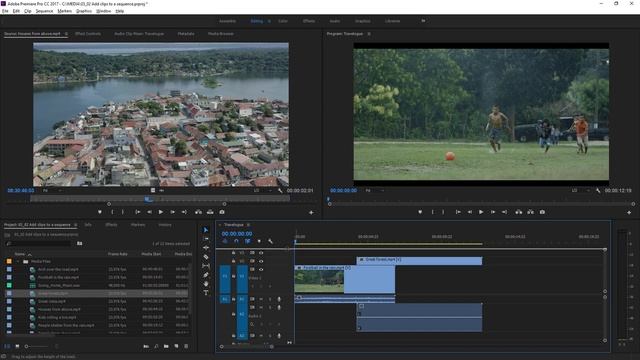Open the Sequence menu
The image size is (640, 360).
(x=44, y=11)
